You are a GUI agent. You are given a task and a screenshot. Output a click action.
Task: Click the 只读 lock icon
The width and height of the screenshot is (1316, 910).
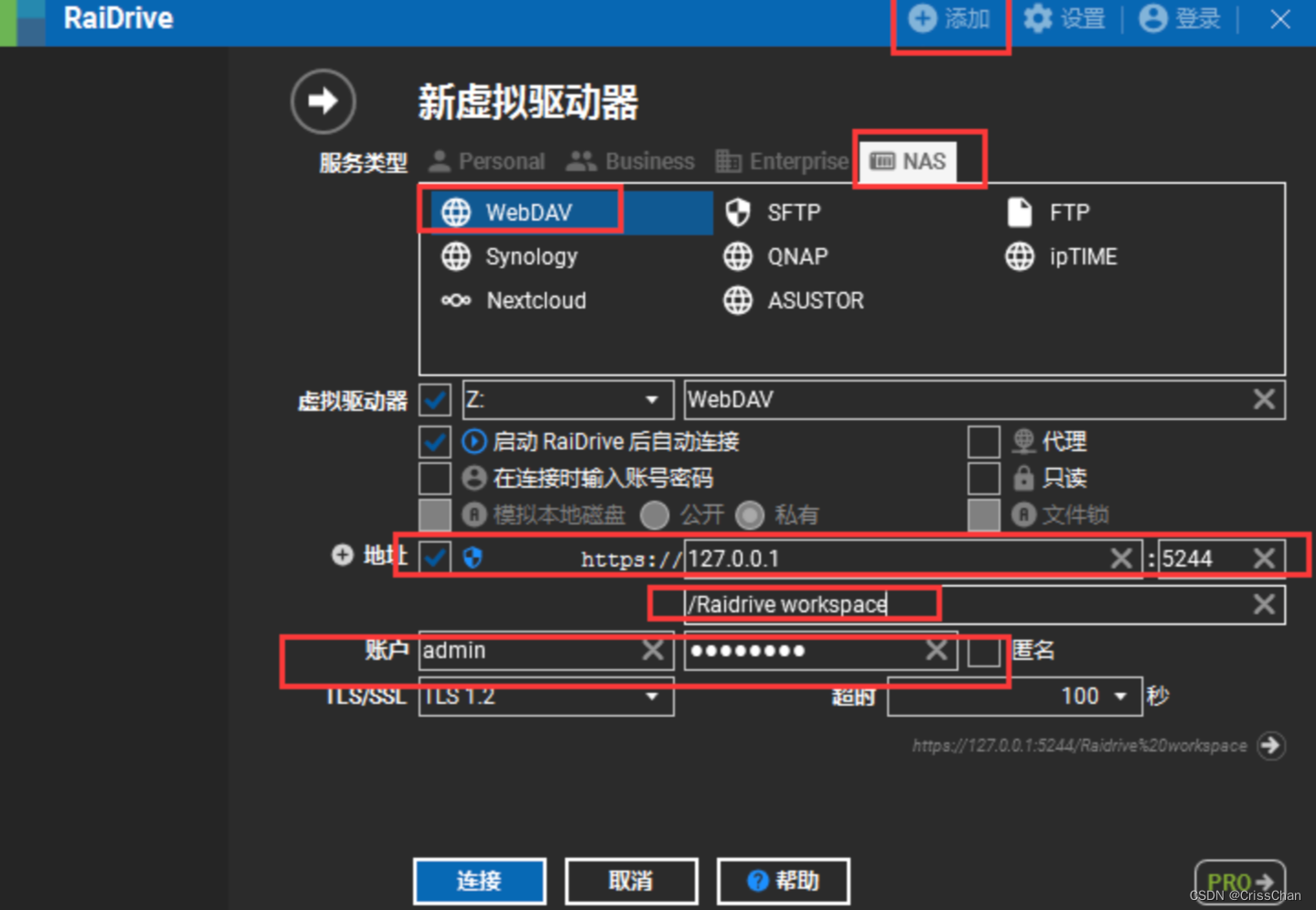(1023, 478)
